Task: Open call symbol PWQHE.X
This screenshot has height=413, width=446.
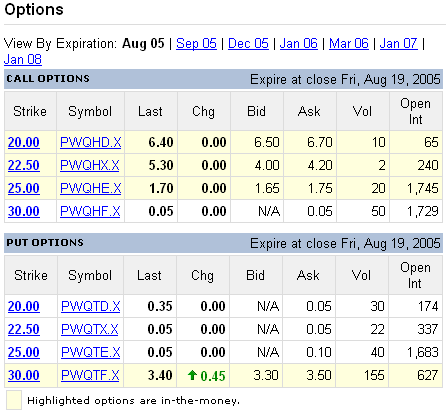Action: click(91, 188)
